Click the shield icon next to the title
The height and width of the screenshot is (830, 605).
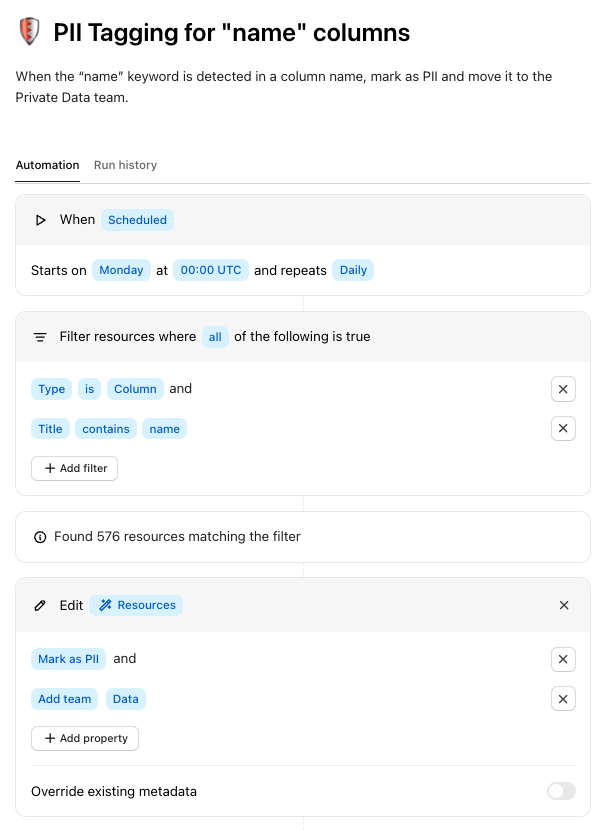click(x=29, y=32)
